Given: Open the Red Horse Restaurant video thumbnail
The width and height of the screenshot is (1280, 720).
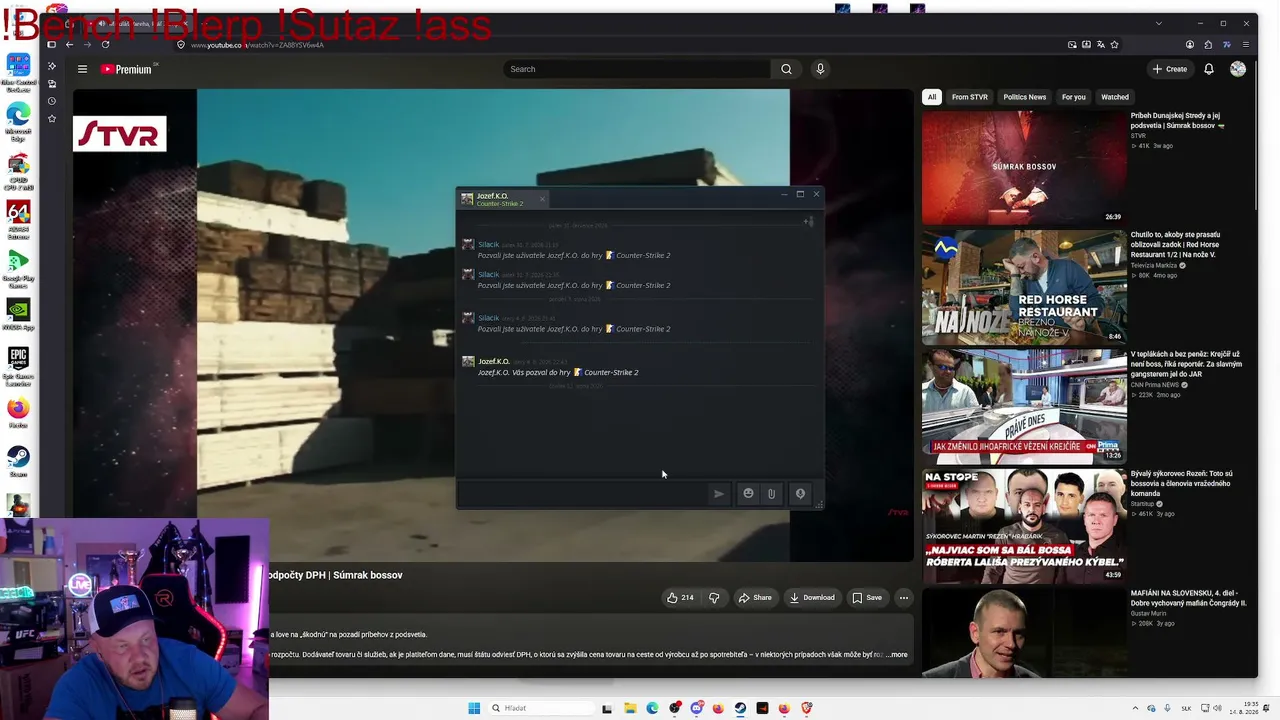Looking at the screenshot, I should pyautogui.click(x=1024, y=287).
